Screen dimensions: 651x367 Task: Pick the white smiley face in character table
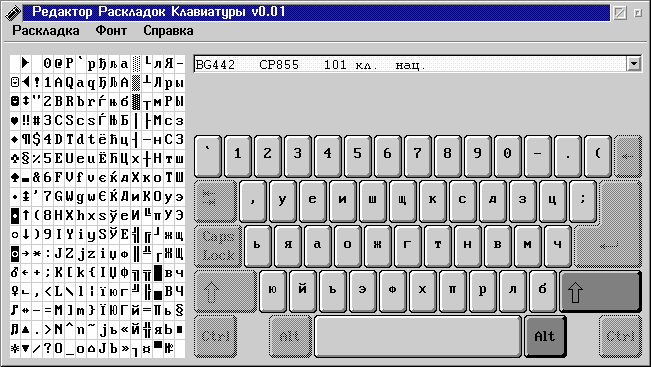click(x=15, y=82)
